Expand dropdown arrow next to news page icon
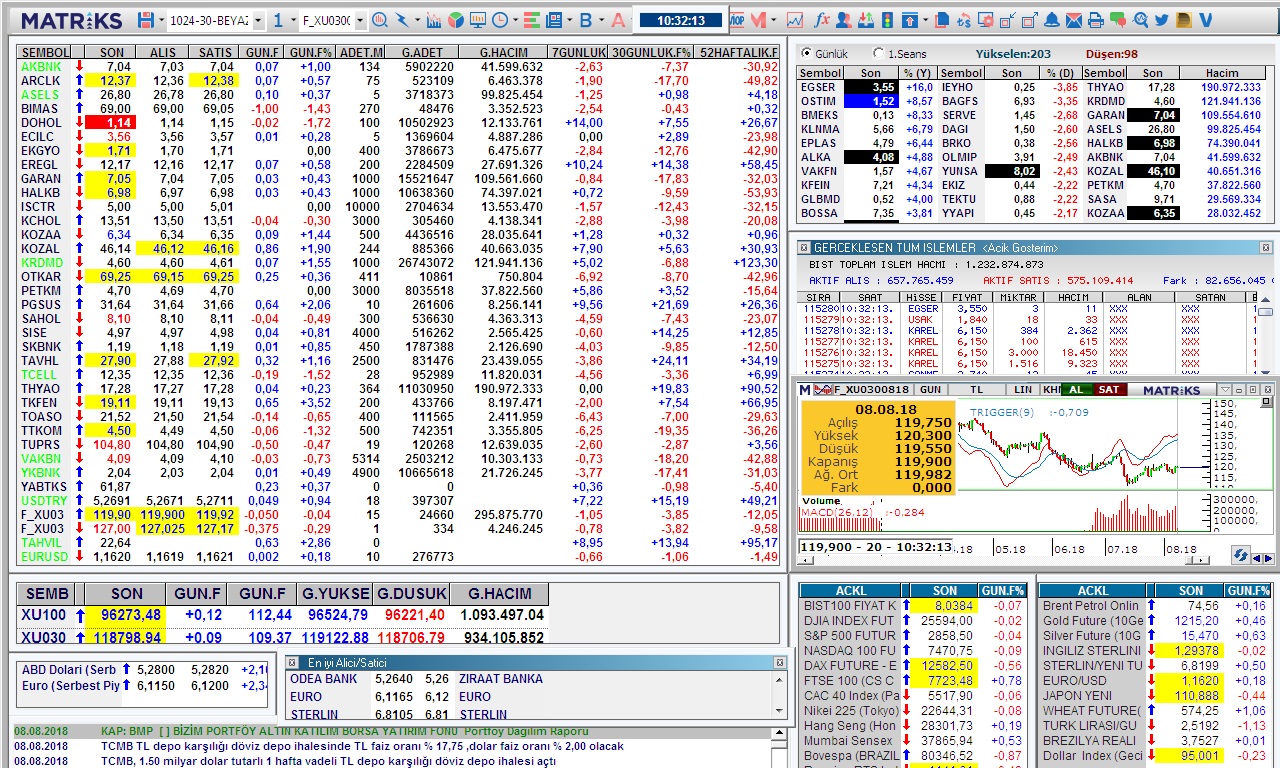 click(570, 20)
